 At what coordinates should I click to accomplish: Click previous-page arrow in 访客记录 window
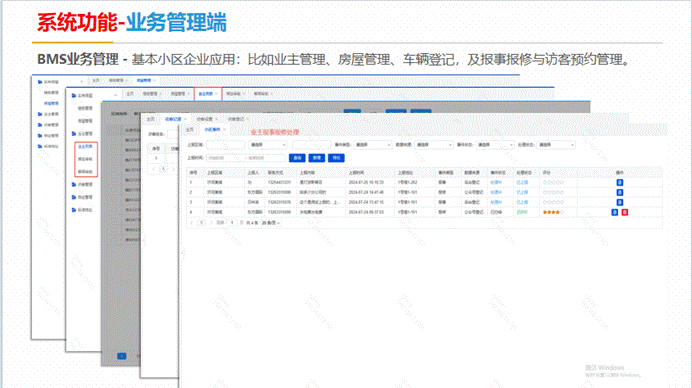pyautogui.click(x=154, y=169)
